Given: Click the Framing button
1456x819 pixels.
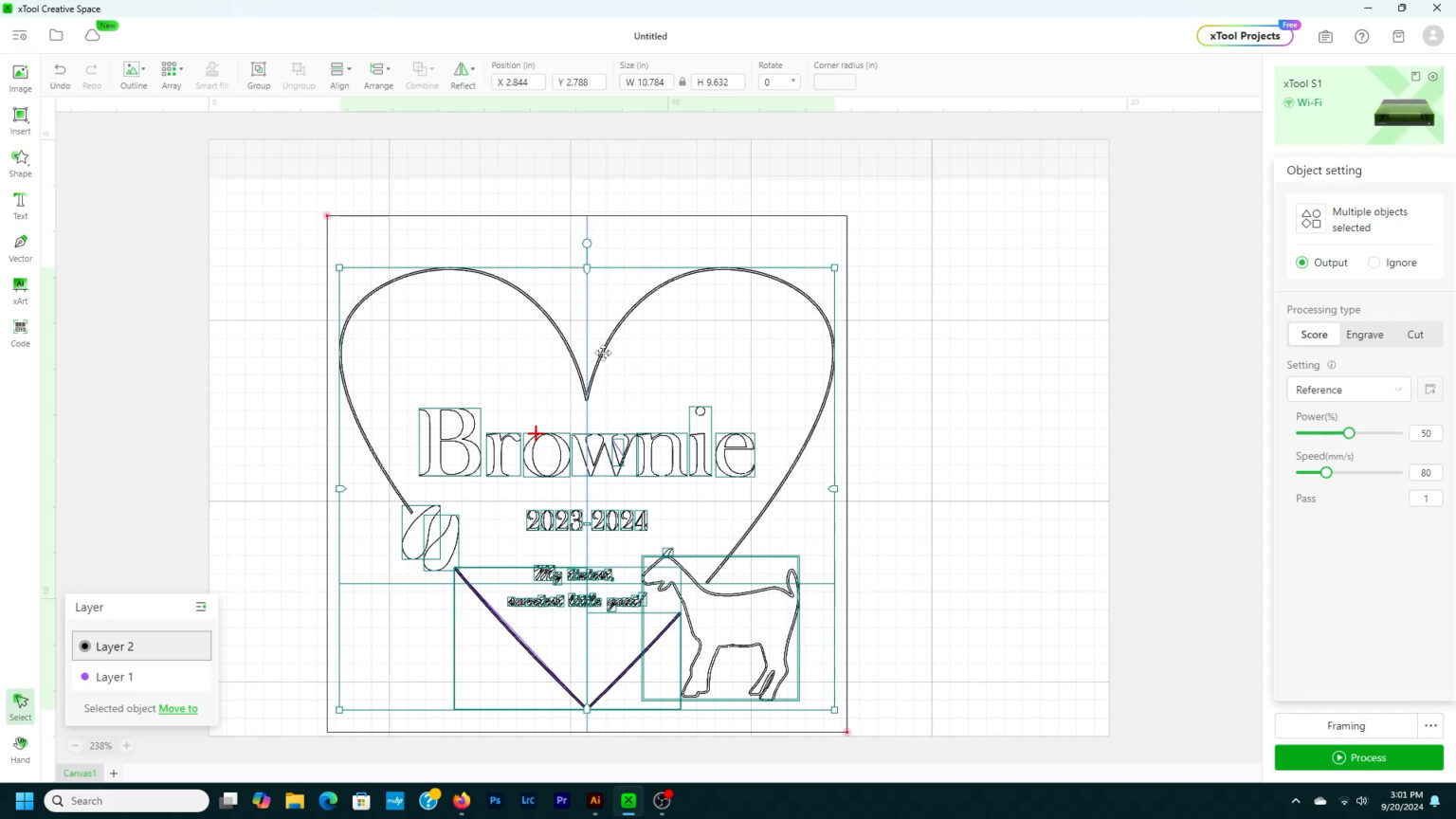Looking at the screenshot, I should 1346,726.
